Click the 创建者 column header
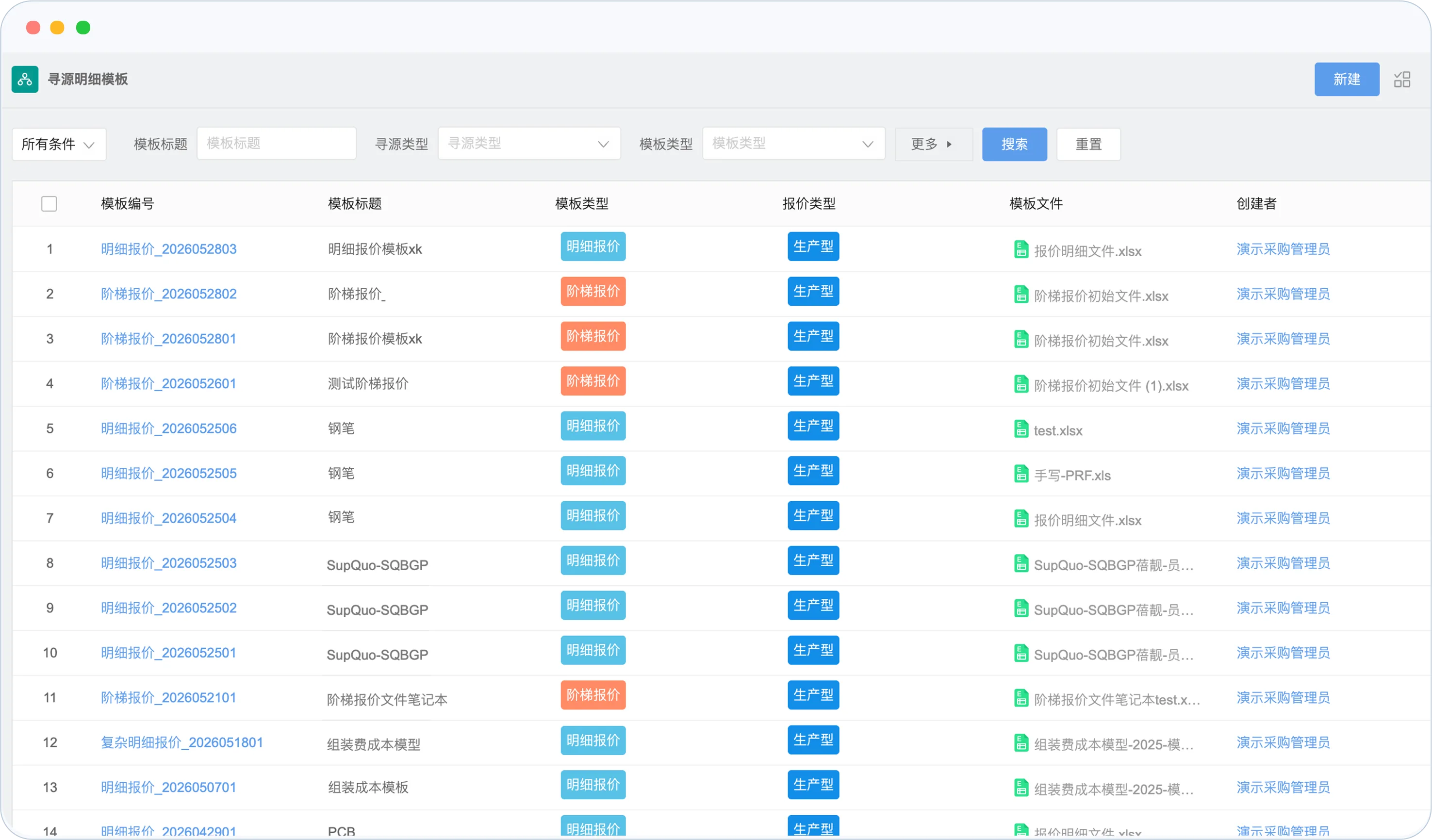This screenshot has width=1432, height=840. [1256, 203]
